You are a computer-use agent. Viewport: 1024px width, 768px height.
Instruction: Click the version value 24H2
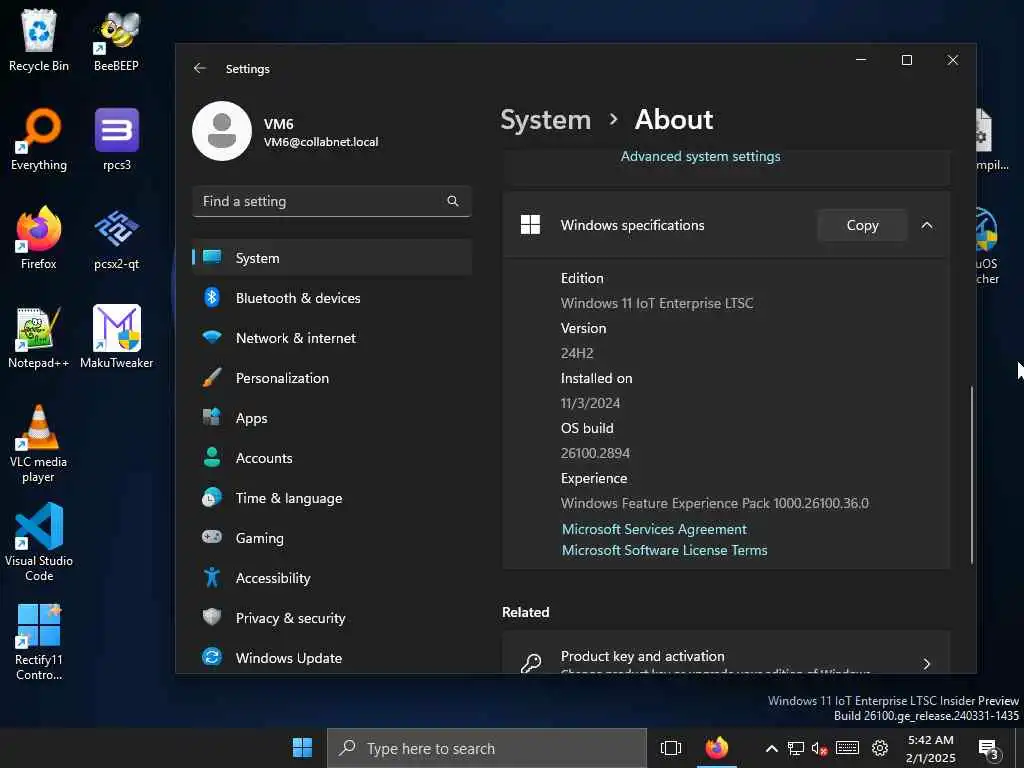(577, 353)
